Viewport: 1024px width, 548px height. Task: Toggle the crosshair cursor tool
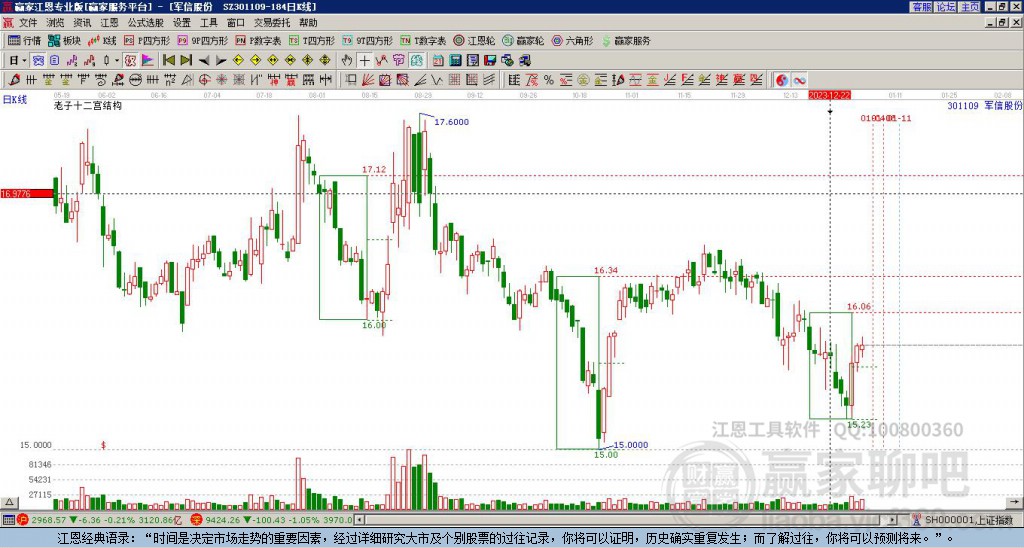[364, 61]
